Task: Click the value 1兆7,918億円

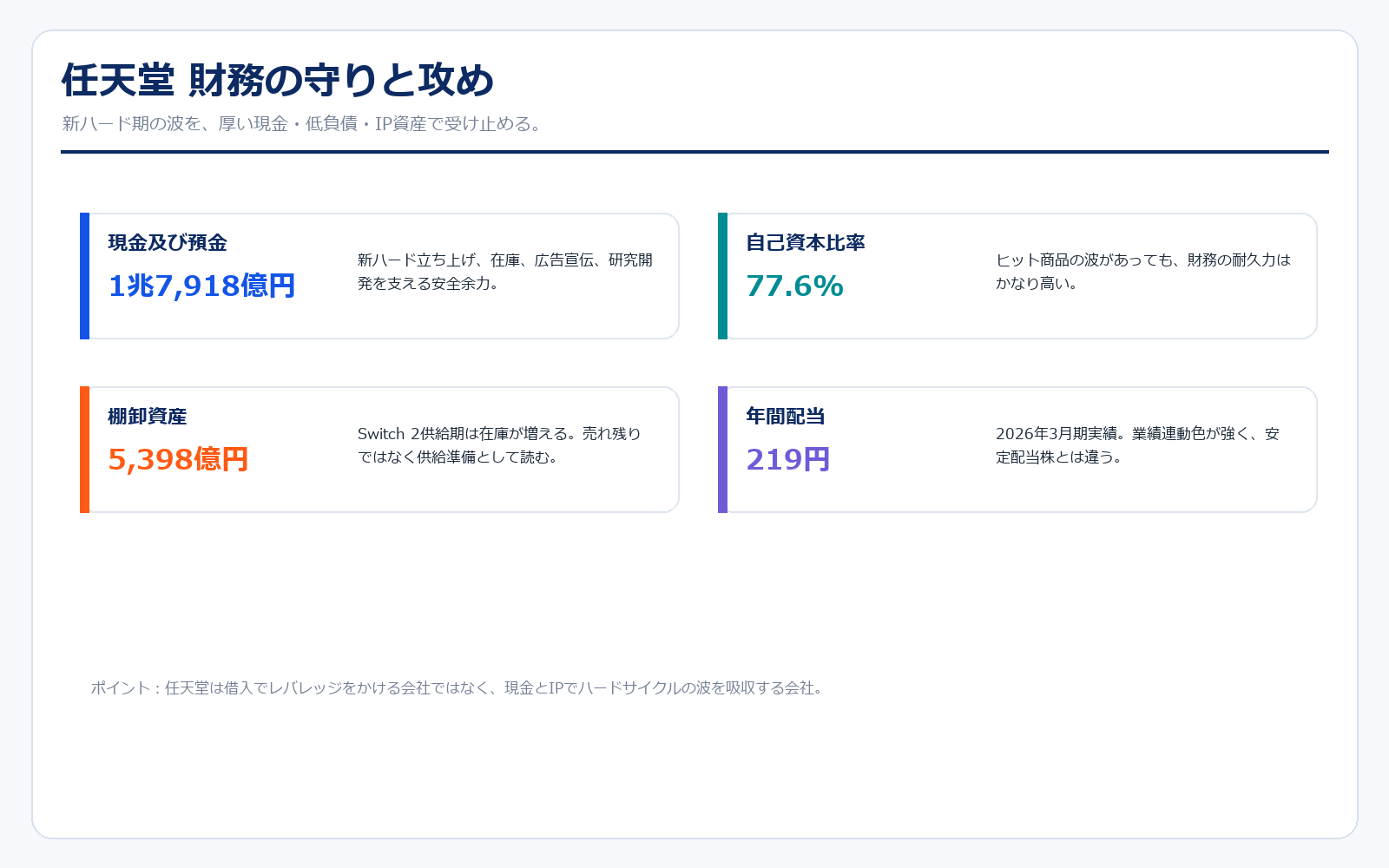Action: point(201,286)
